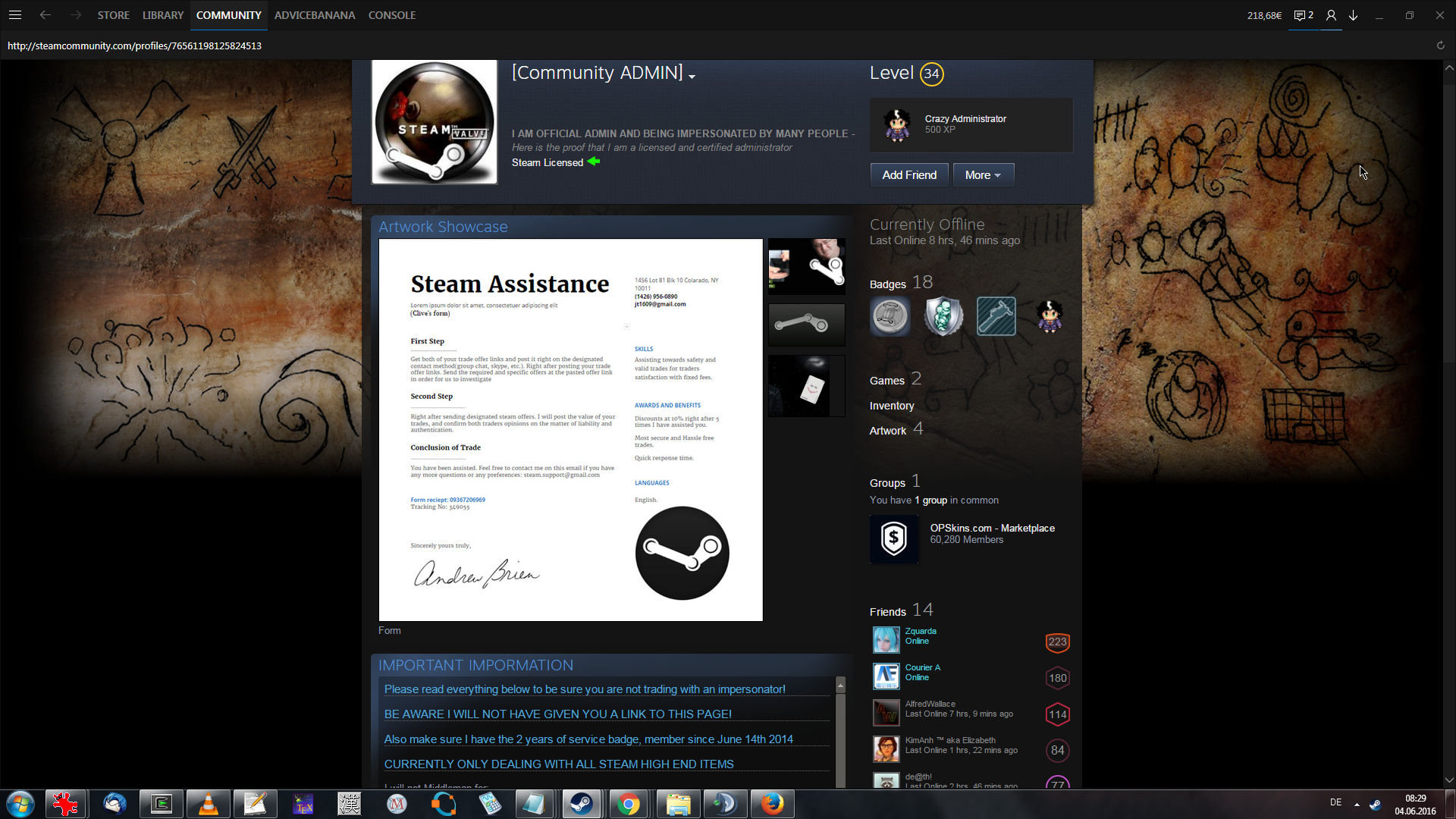Viewport: 1456px width, 819px height.
Task: Open the Inventory link
Action: point(892,406)
